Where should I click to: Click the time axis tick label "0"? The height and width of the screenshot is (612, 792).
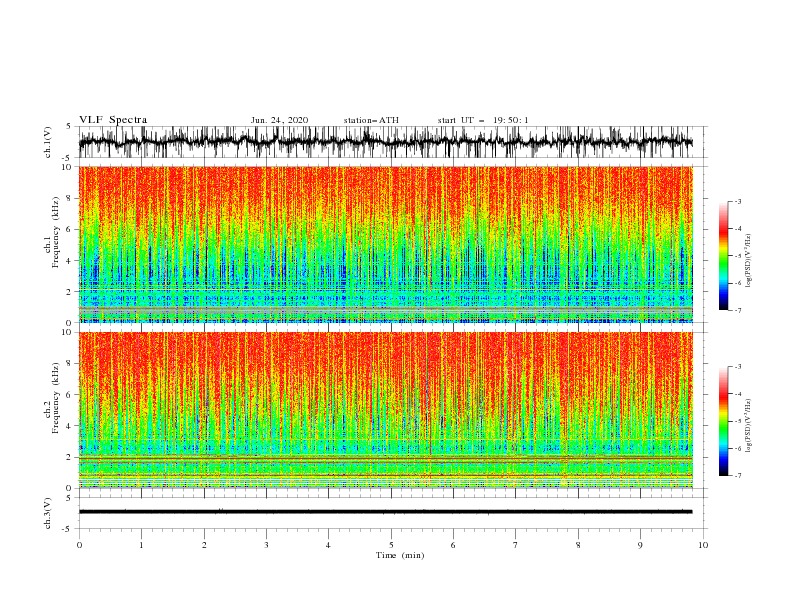(79, 545)
